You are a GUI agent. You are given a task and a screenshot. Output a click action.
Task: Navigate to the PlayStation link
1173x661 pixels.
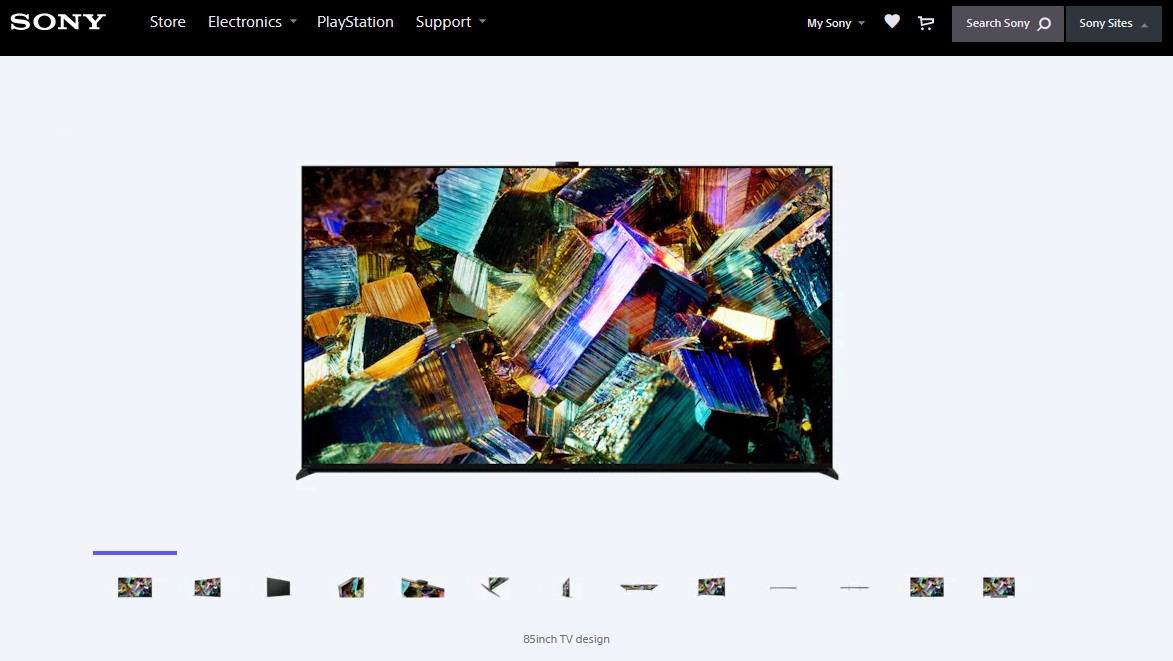[x=355, y=22]
